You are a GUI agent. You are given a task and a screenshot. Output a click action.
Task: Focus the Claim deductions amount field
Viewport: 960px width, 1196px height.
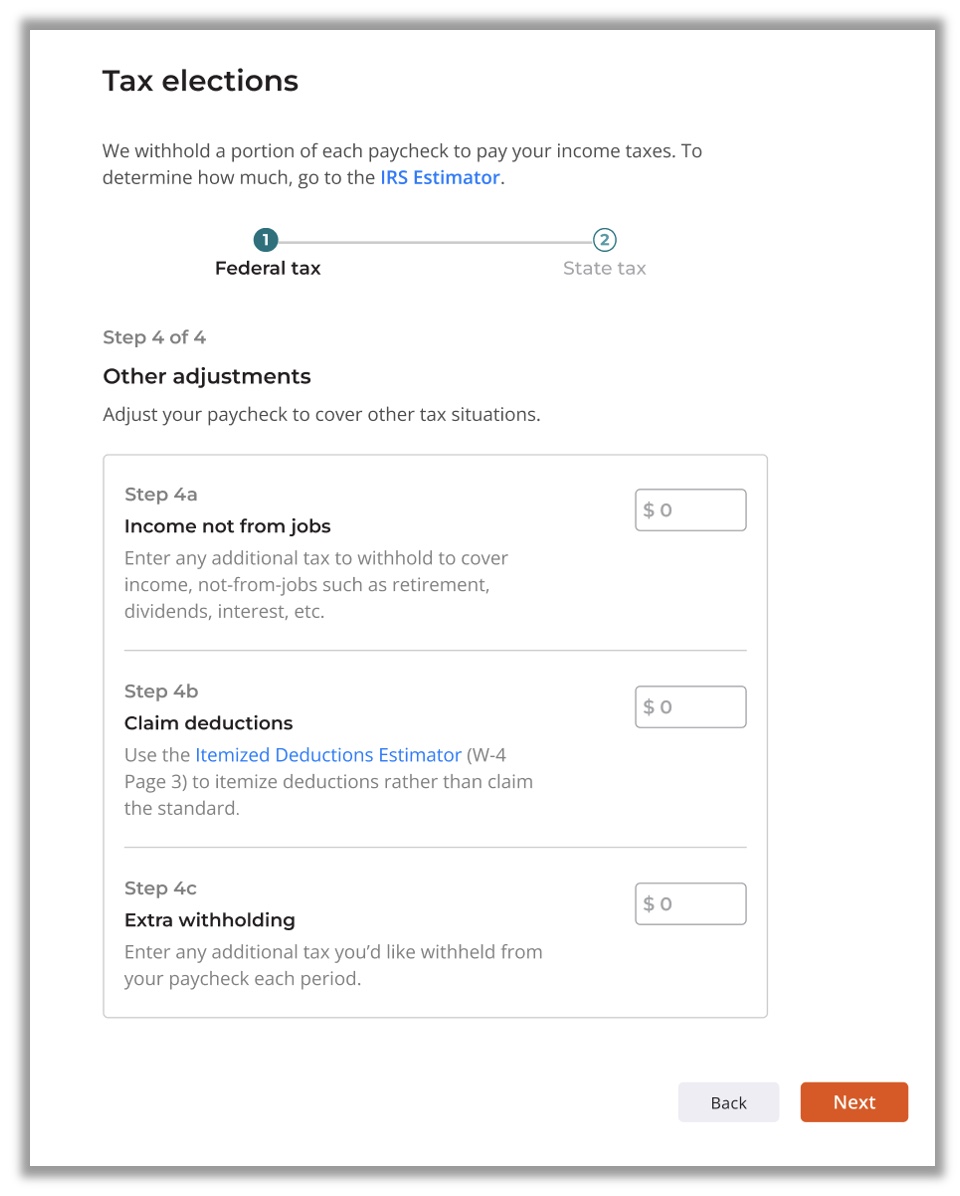[x=690, y=707]
